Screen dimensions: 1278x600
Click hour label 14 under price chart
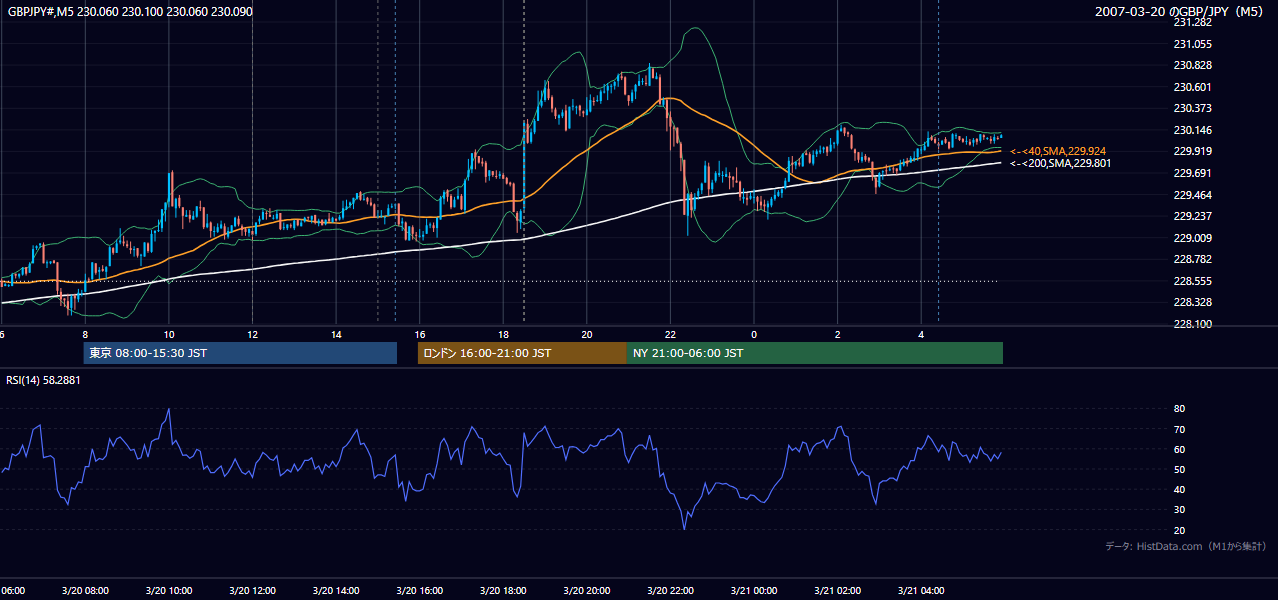(337, 335)
